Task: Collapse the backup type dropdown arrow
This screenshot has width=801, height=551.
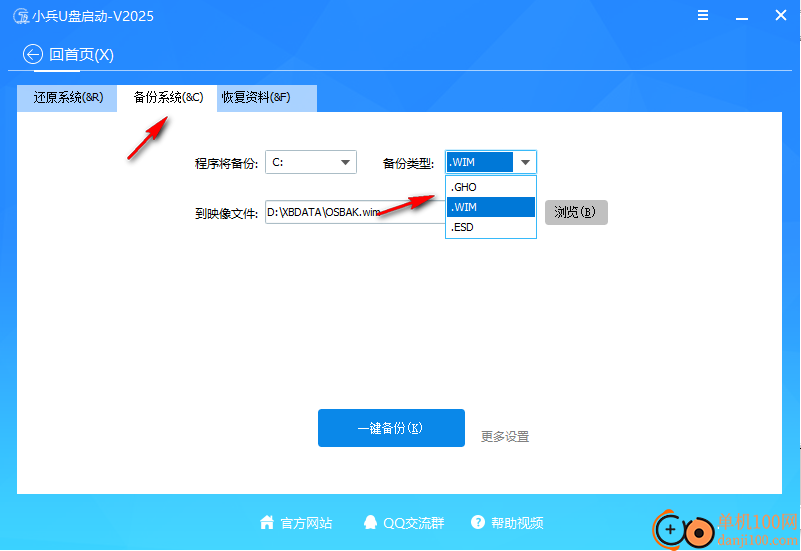Action: 525,162
